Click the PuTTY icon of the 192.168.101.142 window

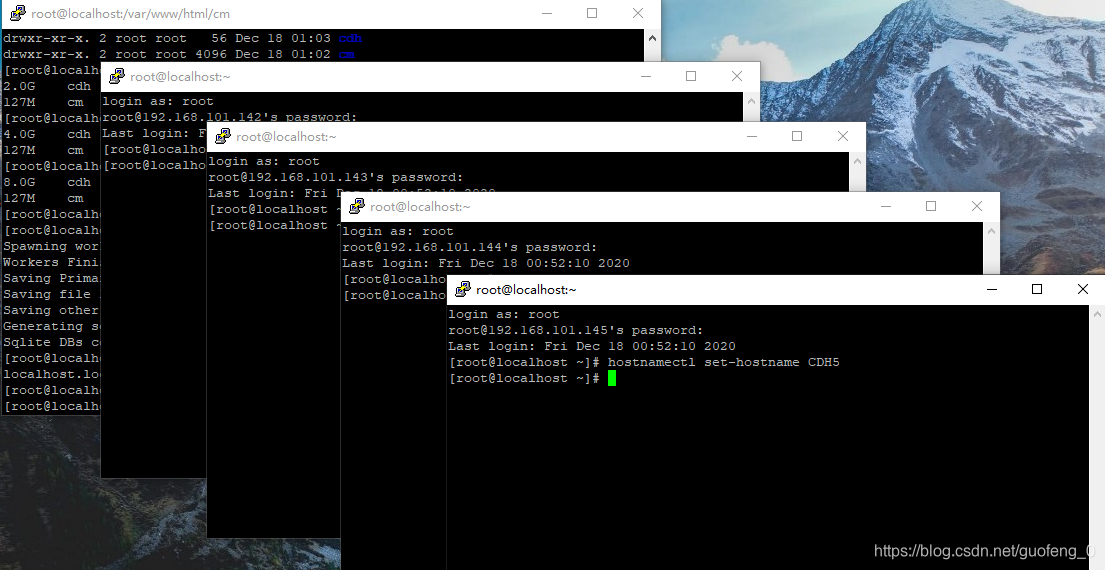[x=117, y=76]
